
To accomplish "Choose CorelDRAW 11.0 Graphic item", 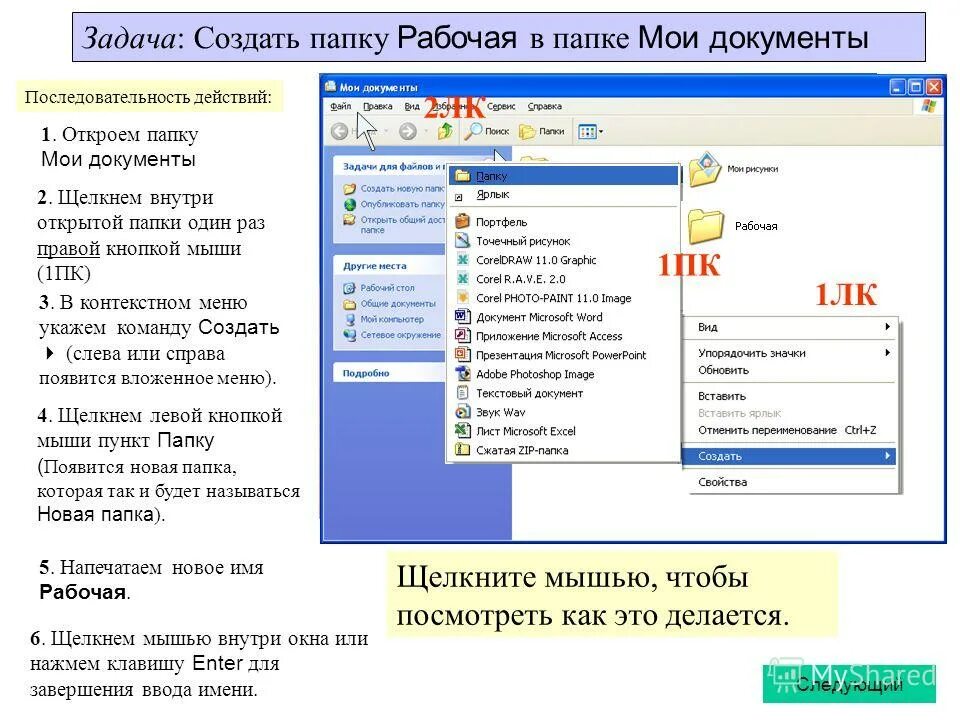I will point(564,260).
